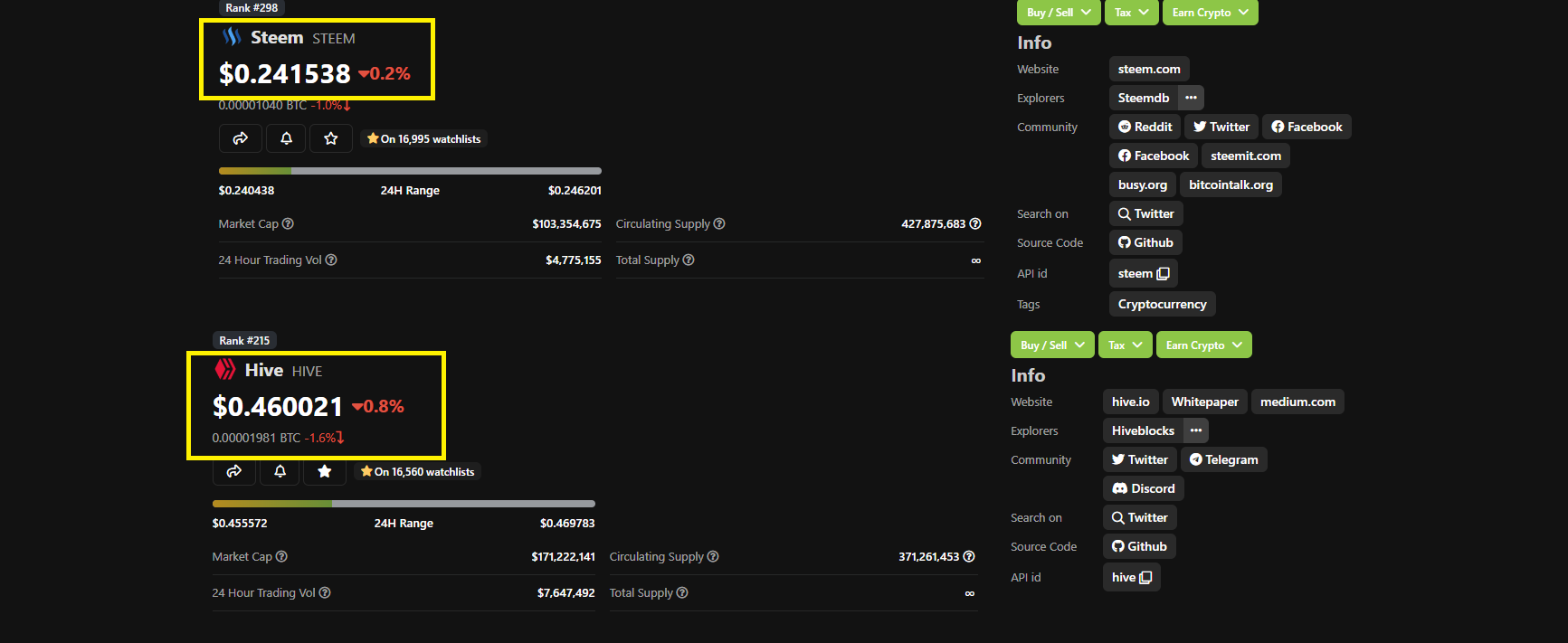Toggle the Hive favorite star
Viewport: 1568px width, 643px height.
[325, 471]
